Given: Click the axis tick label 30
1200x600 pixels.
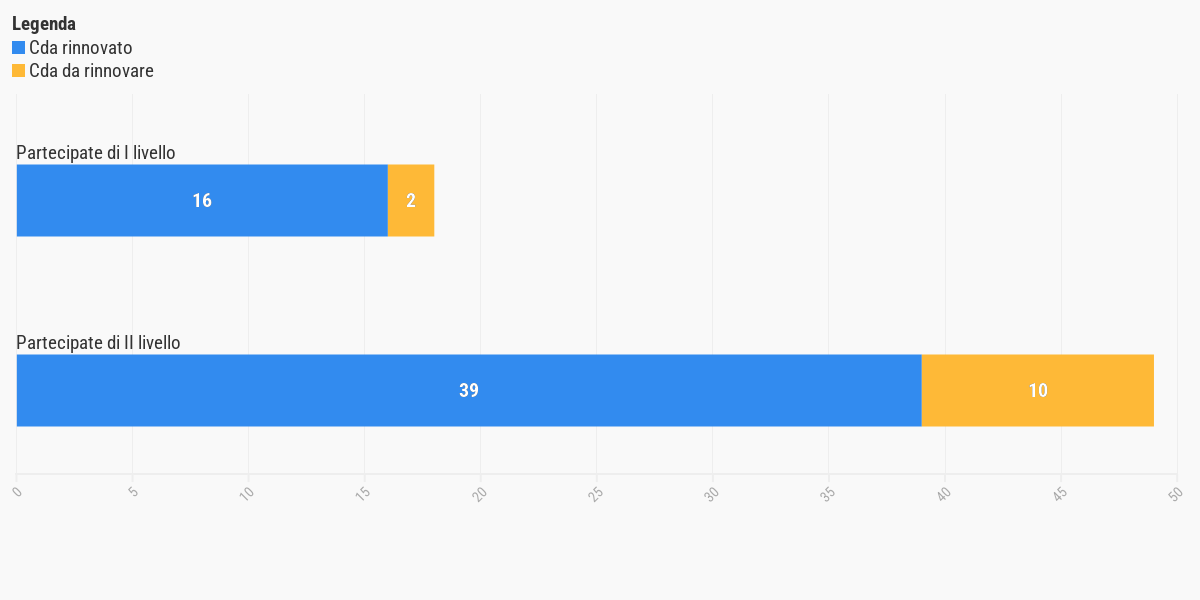Looking at the screenshot, I should [711, 492].
